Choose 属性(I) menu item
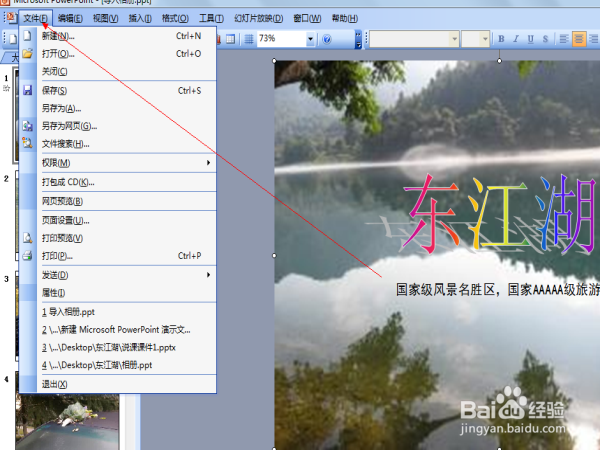Viewport: 600px width, 450px height. pyautogui.click(x=119, y=293)
